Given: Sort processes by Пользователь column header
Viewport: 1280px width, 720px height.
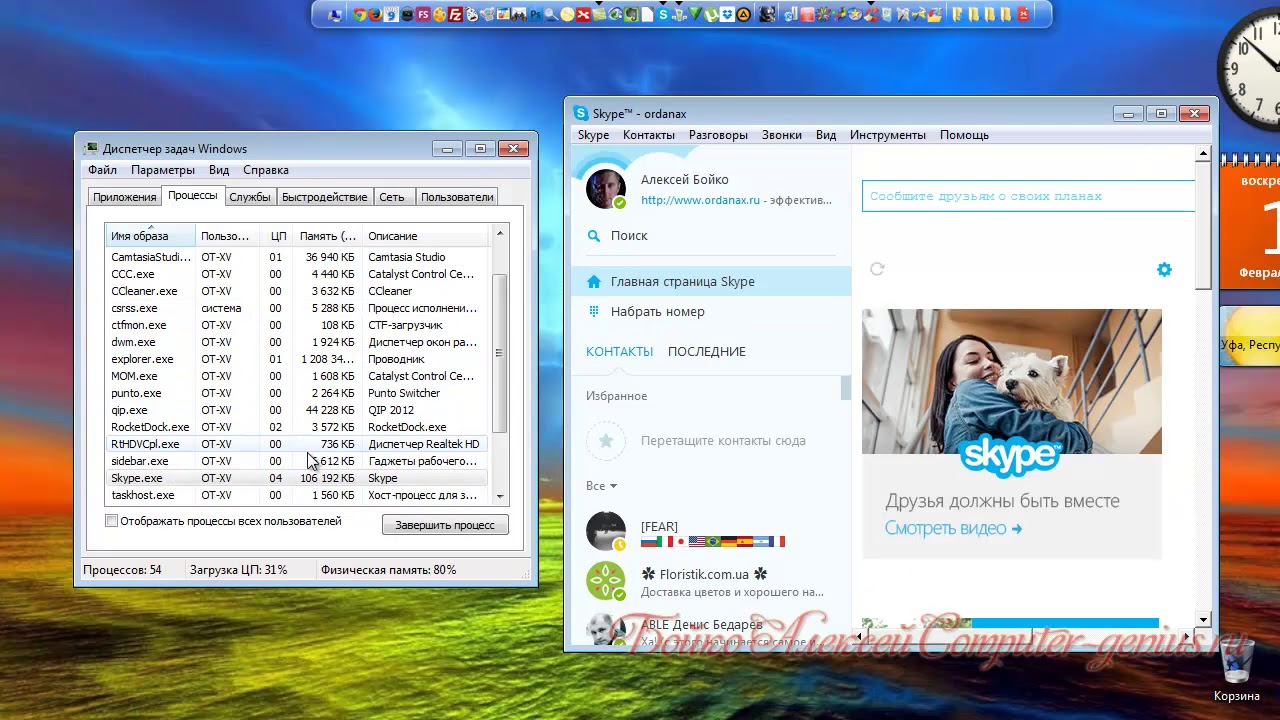Looking at the screenshot, I should click(x=228, y=236).
